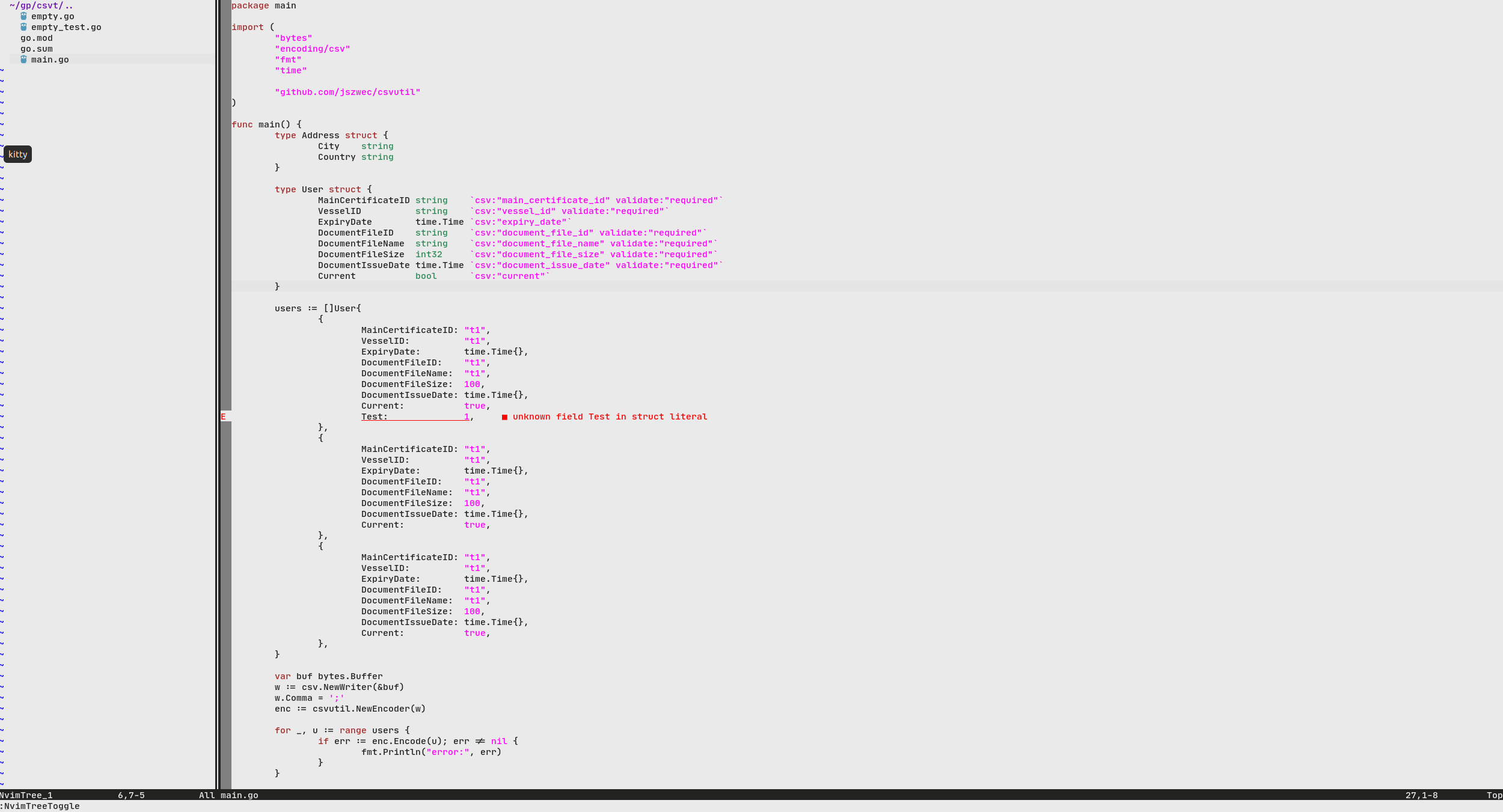Image resolution: width=1503 pixels, height=812 pixels.
Task: Click the 'var buf bytes.Buffer' line
Action: tap(329, 676)
